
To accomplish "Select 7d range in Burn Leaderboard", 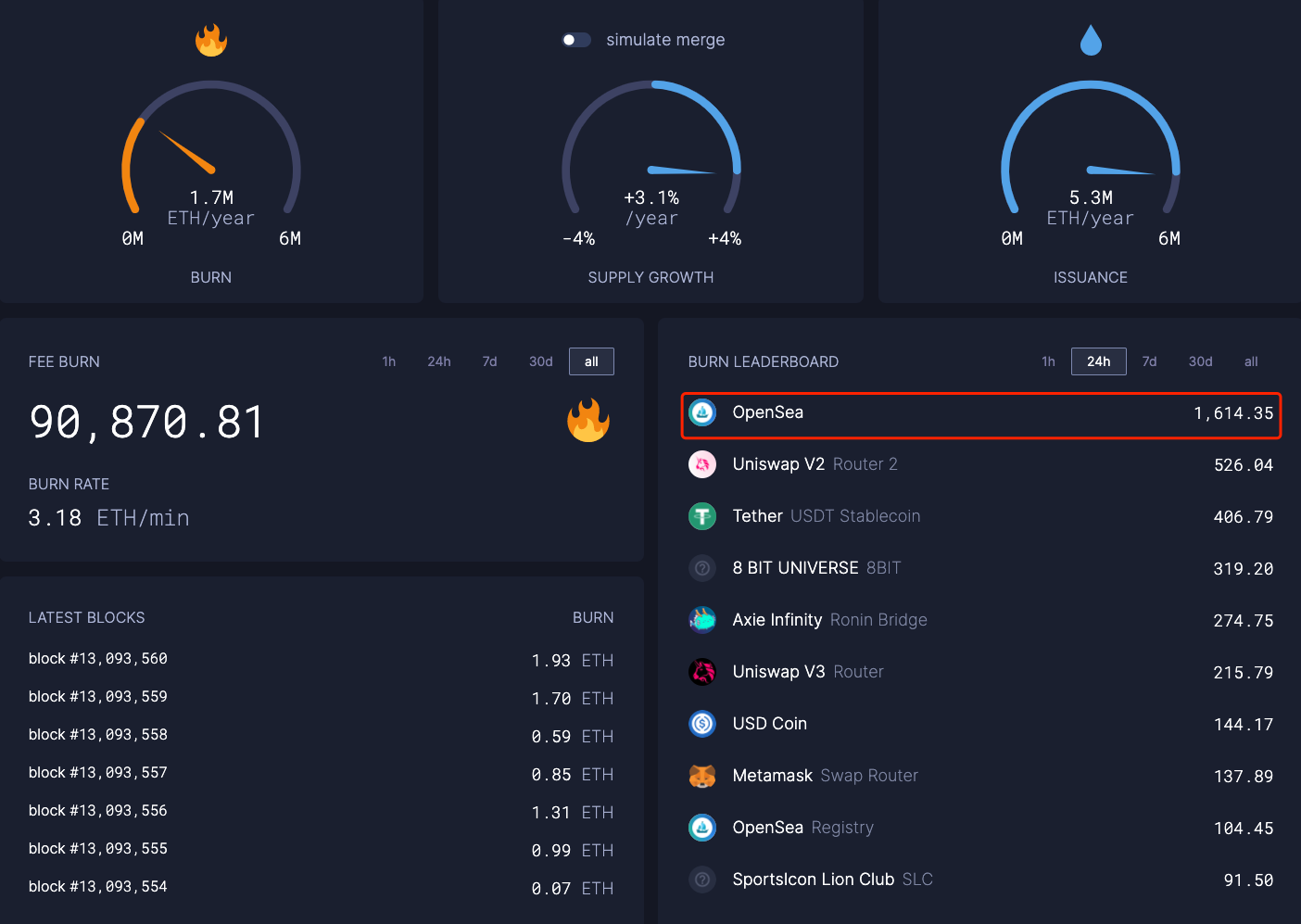I will [1150, 361].
